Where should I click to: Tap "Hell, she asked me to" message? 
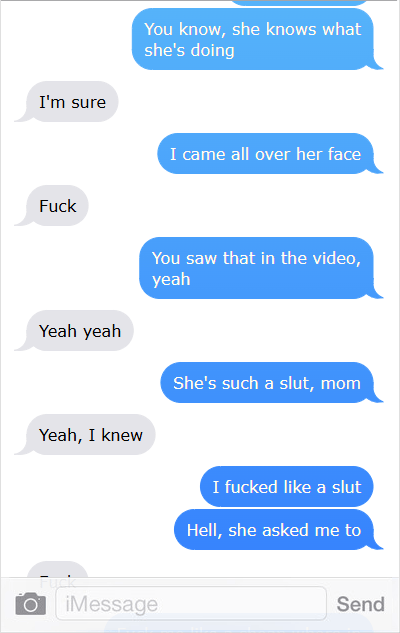pos(274,529)
